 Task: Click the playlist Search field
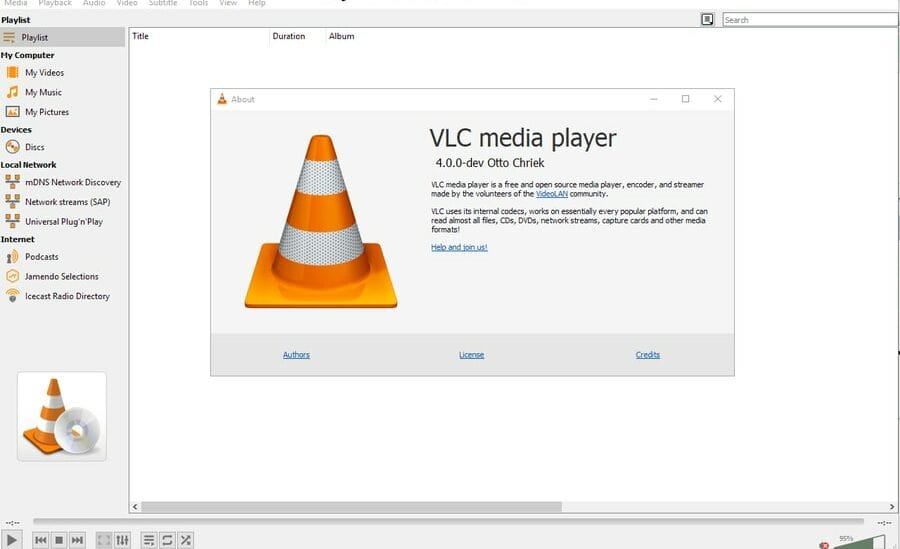click(810, 20)
